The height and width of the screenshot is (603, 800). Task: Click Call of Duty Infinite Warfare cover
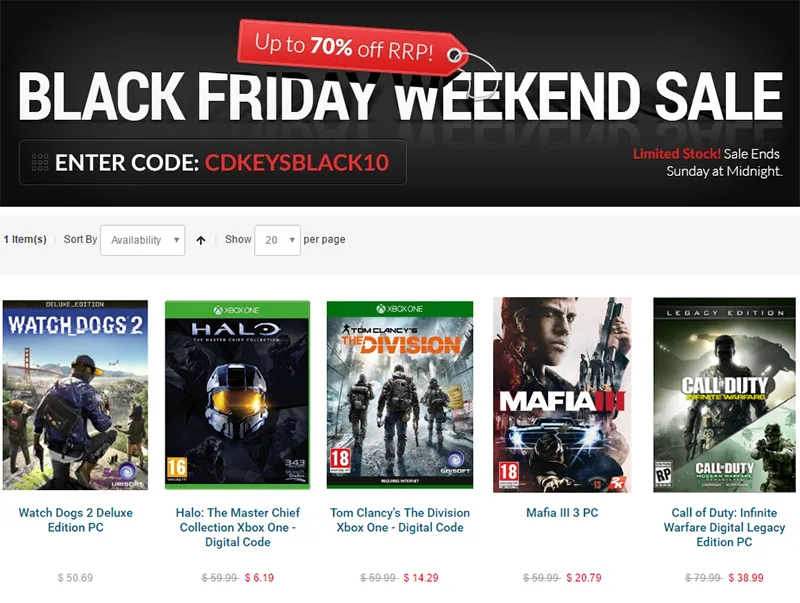pyautogui.click(x=724, y=395)
